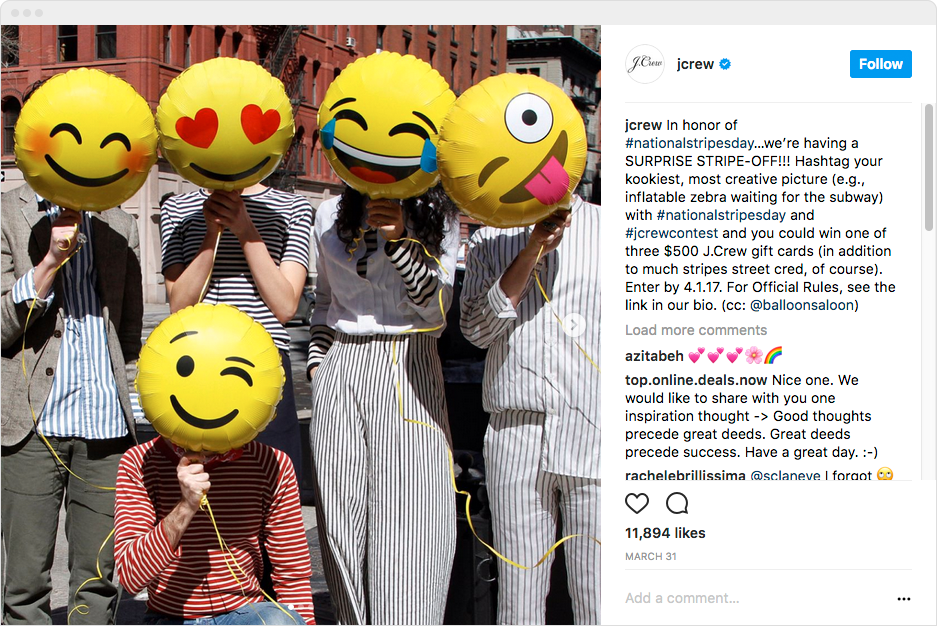This screenshot has width=937, height=626.
Task: Open the jcrew username in the header
Action: coord(695,64)
